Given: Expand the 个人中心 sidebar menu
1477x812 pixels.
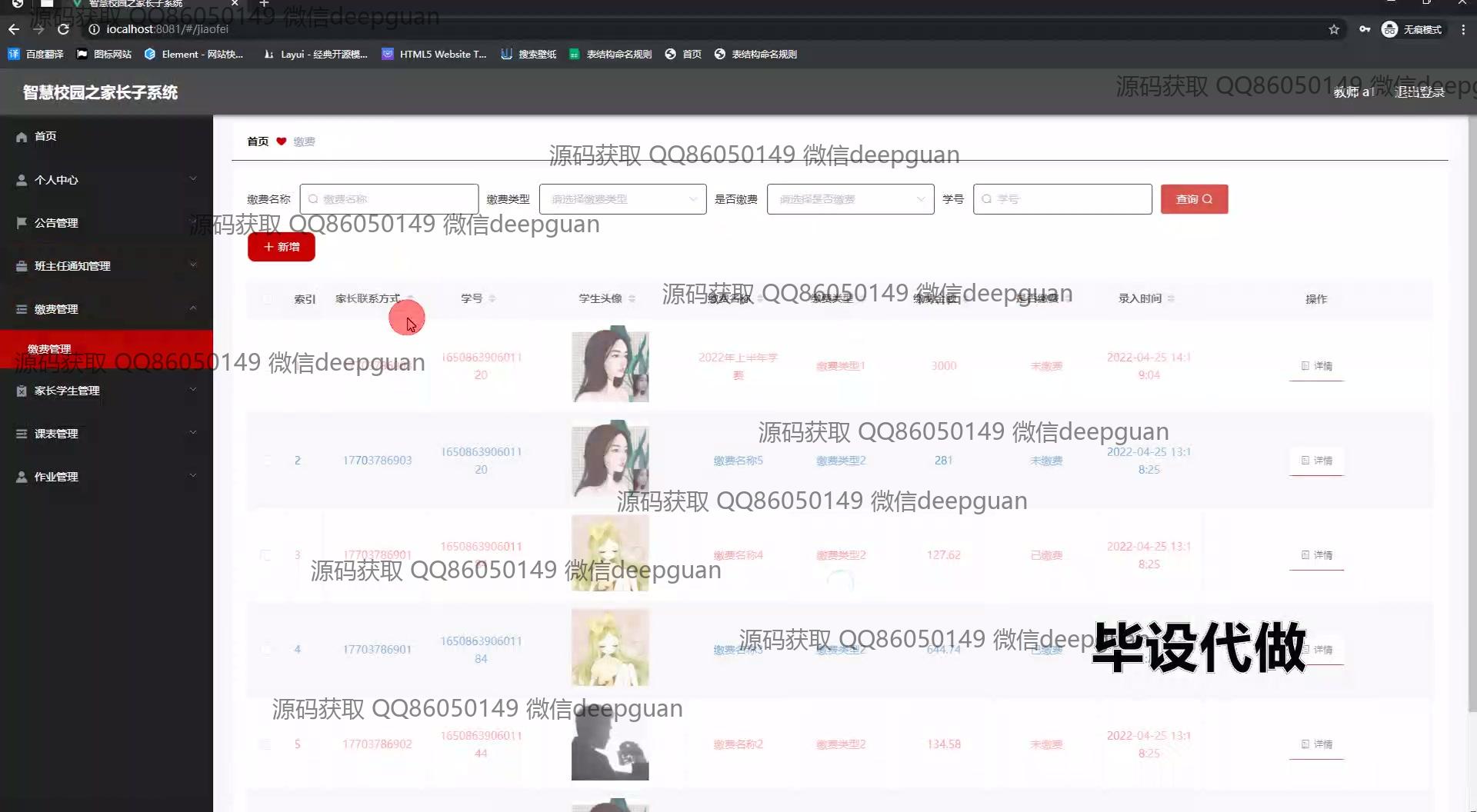Looking at the screenshot, I should (x=106, y=180).
